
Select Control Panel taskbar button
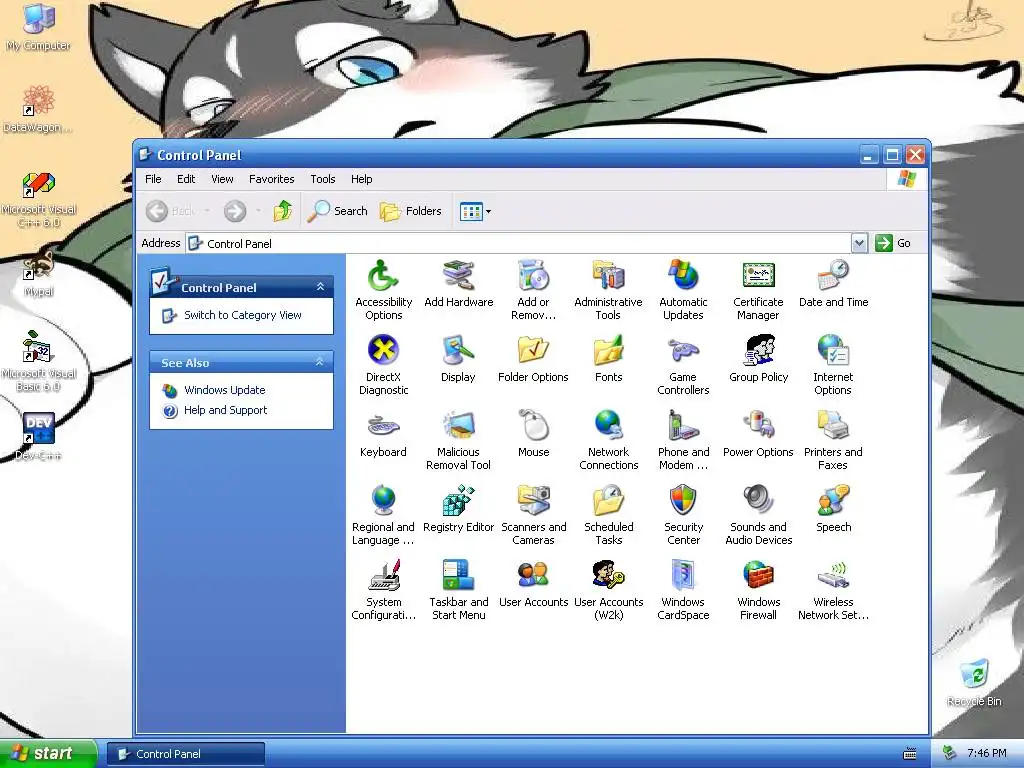(x=186, y=754)
